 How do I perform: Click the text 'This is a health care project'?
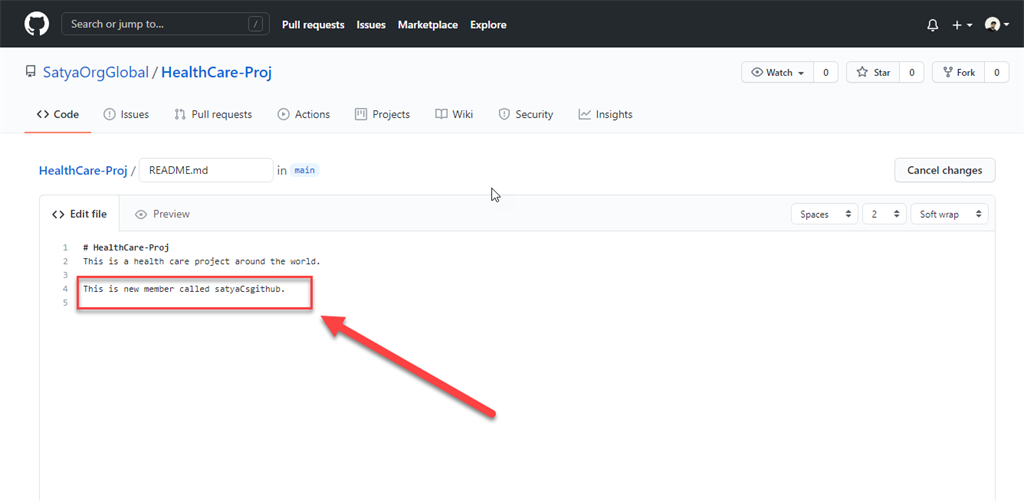point(155,261)
